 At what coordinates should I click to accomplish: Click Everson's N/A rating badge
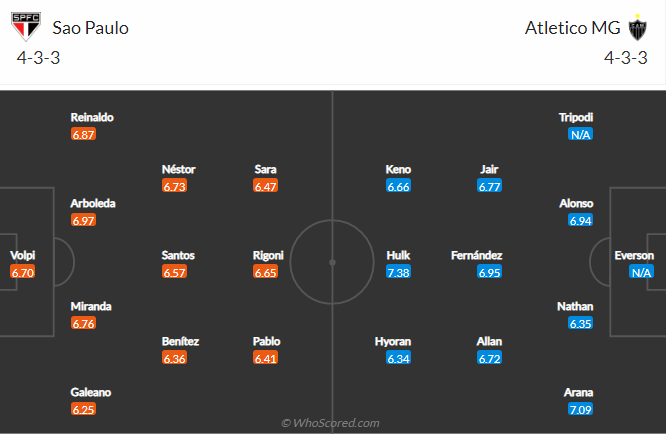641,272
